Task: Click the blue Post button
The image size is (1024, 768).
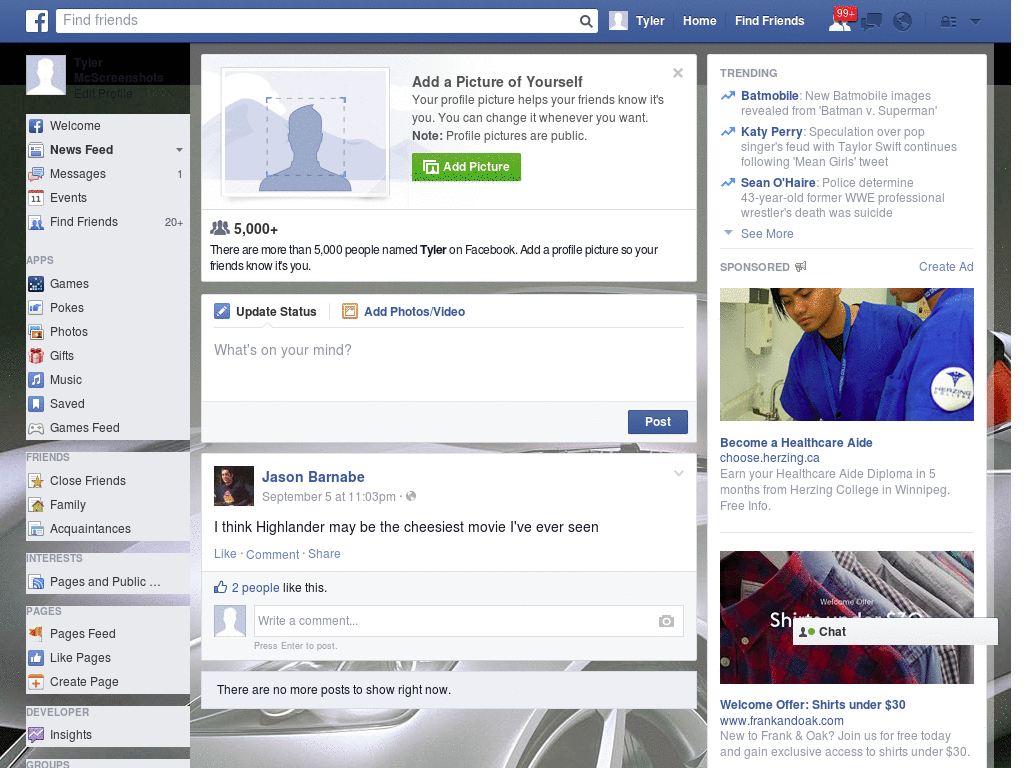Action: (x=658, y=423)
